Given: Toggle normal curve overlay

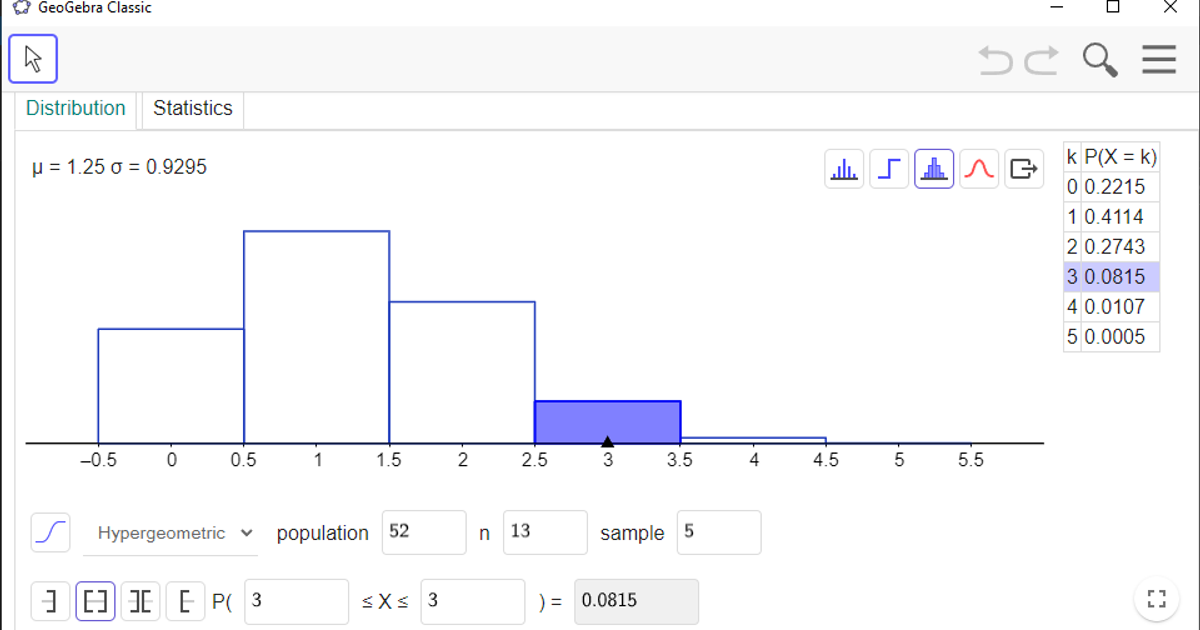Looking at the screenshot, I should (979, 169).
